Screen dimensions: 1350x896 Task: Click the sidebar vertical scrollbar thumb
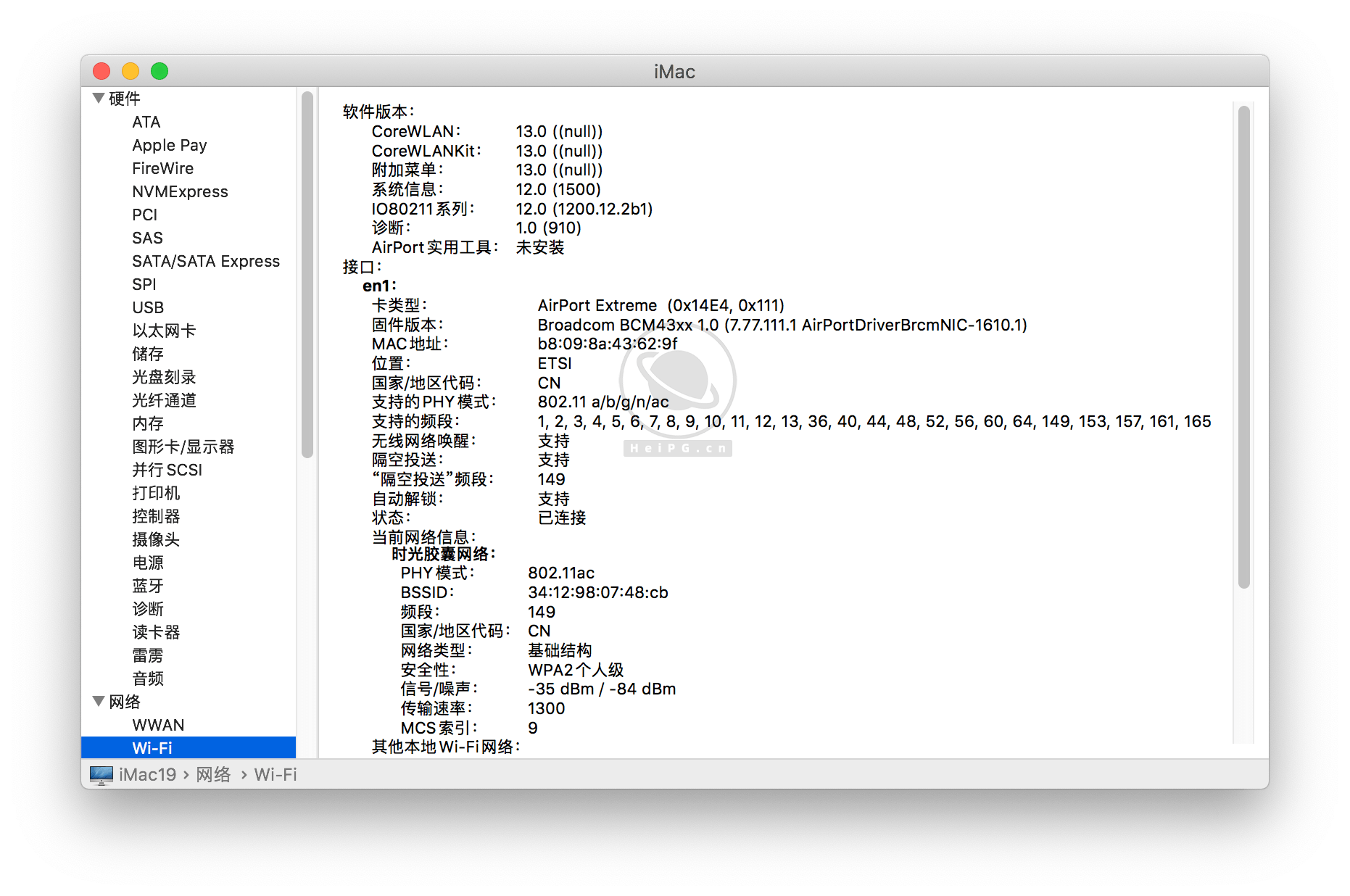pyautogui.click(x=307, y=274)
